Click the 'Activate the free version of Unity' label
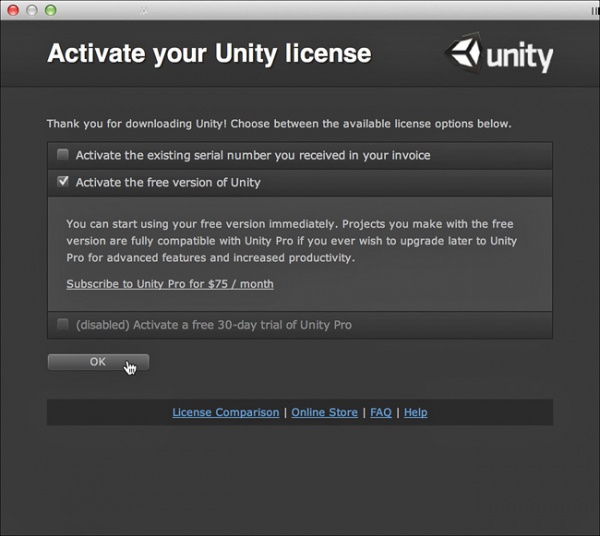This screenshot has height=536, width=600. (168, 182)
